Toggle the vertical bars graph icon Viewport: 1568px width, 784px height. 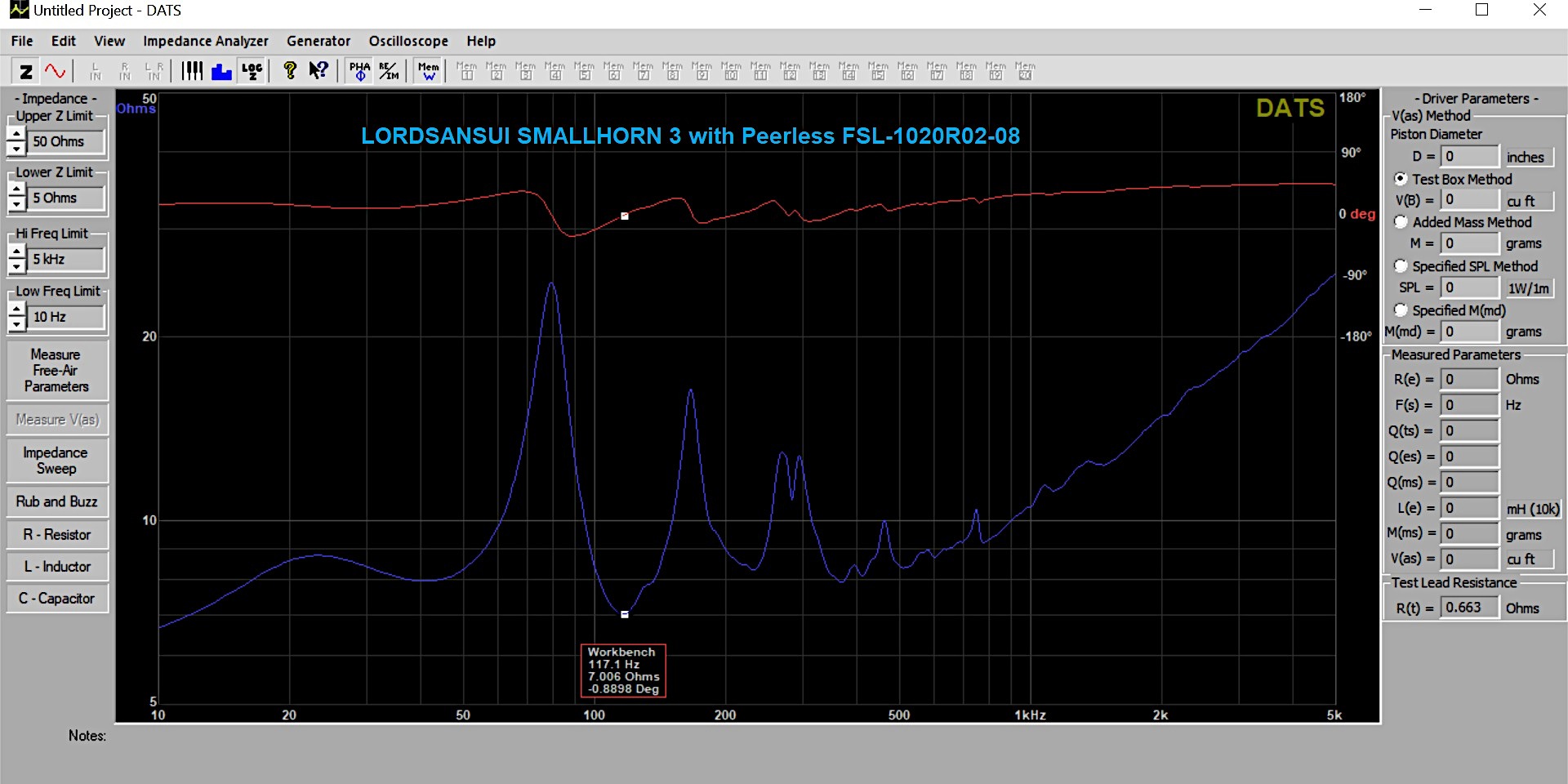(x=192, y=71)
